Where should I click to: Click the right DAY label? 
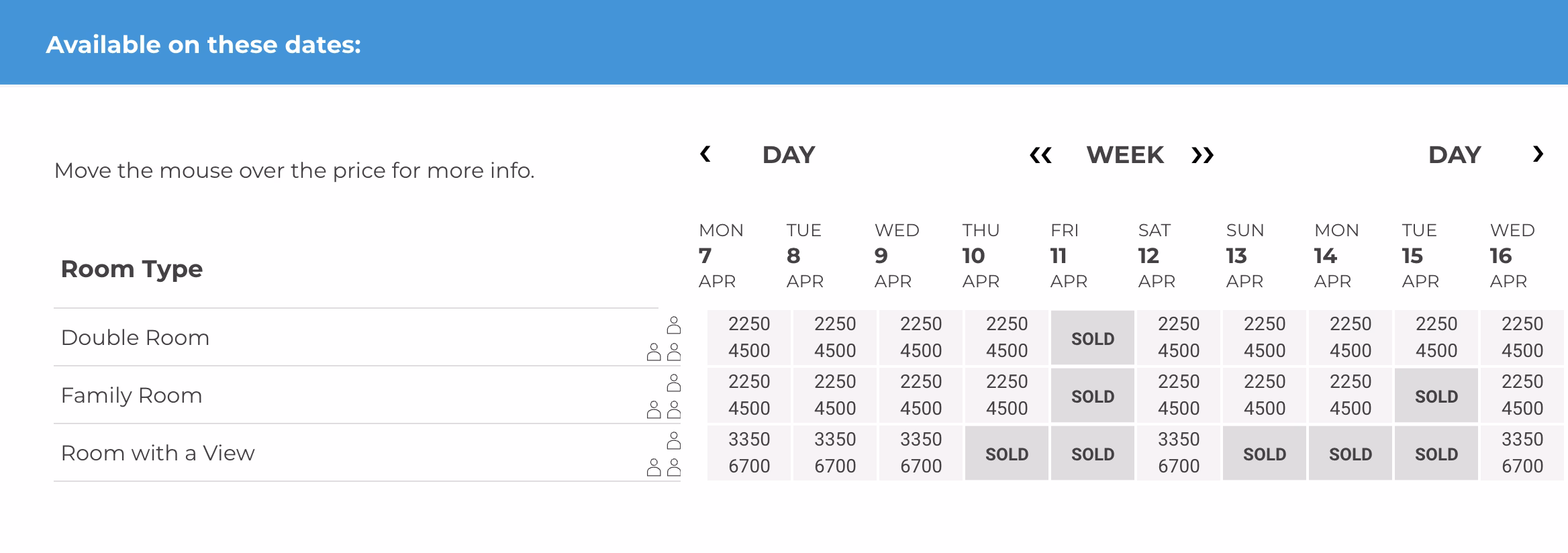click(x=1455, y=155)
